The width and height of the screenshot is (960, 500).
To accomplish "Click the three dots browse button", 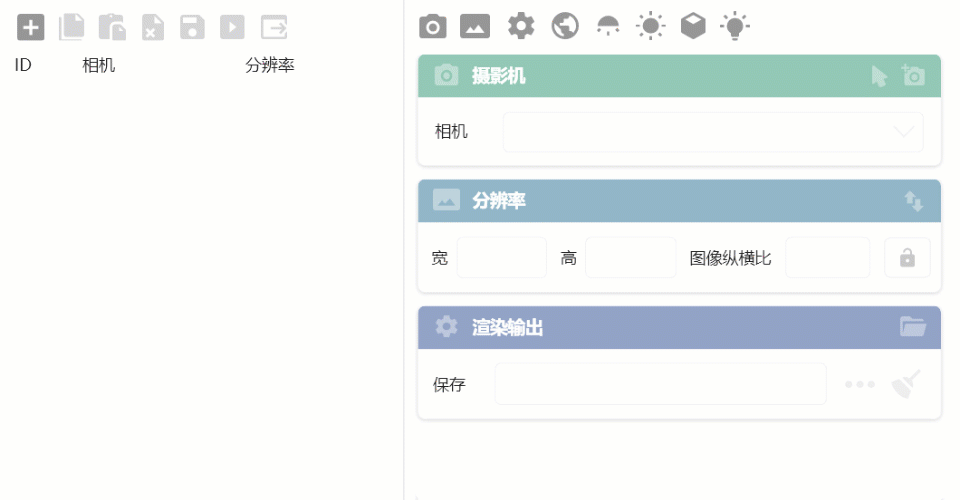I will coord(860,384).
